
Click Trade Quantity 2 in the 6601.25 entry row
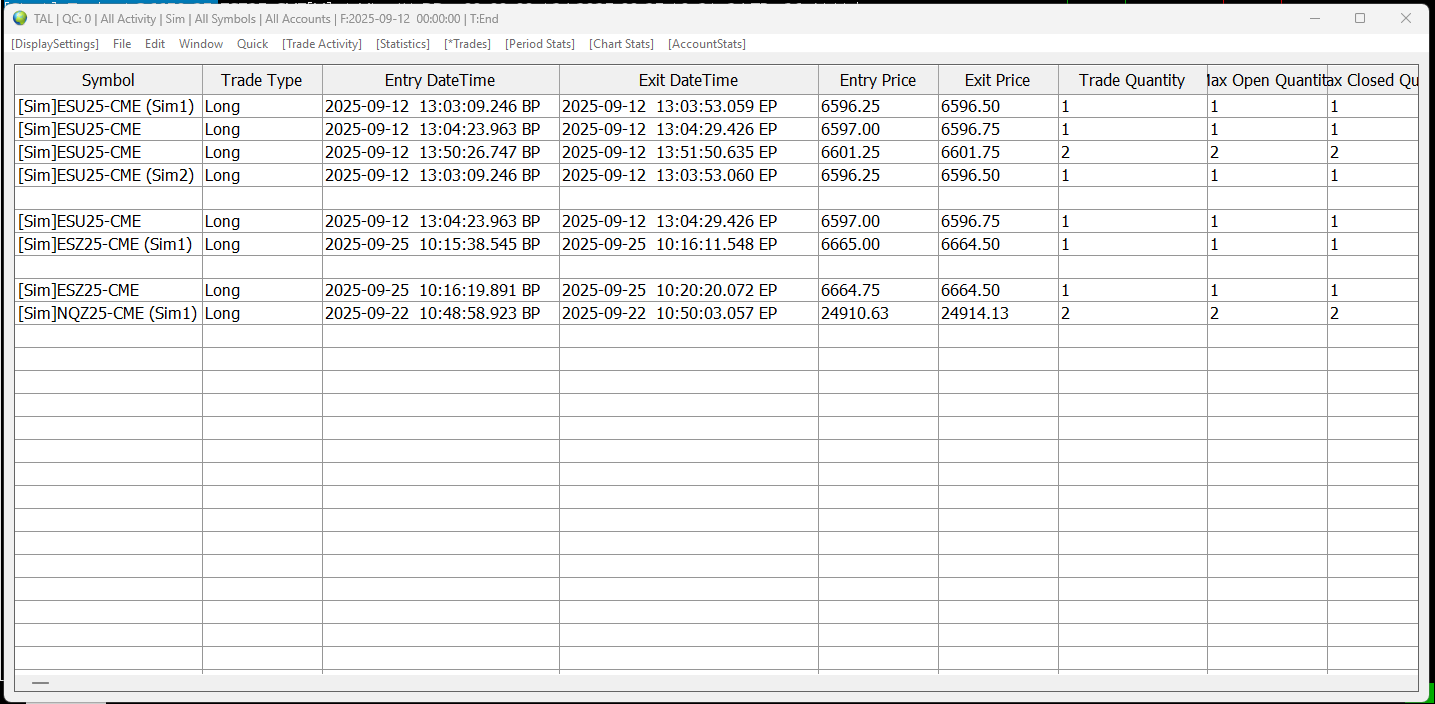(1132, 152)
